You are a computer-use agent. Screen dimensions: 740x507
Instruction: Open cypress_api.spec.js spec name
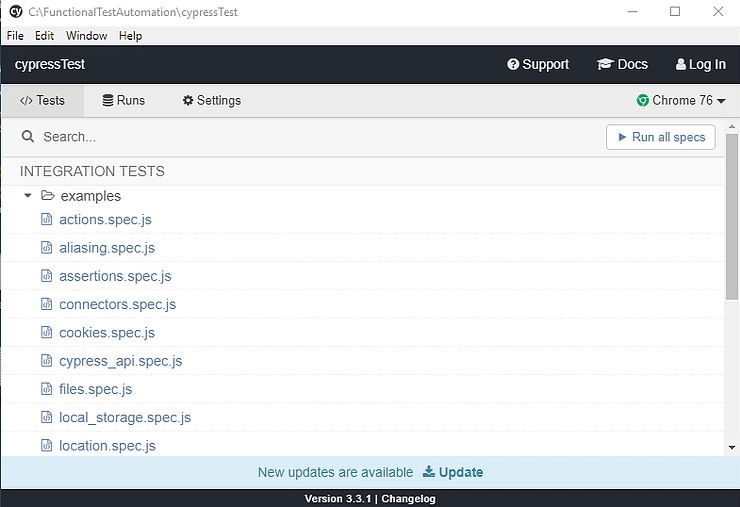121,361
